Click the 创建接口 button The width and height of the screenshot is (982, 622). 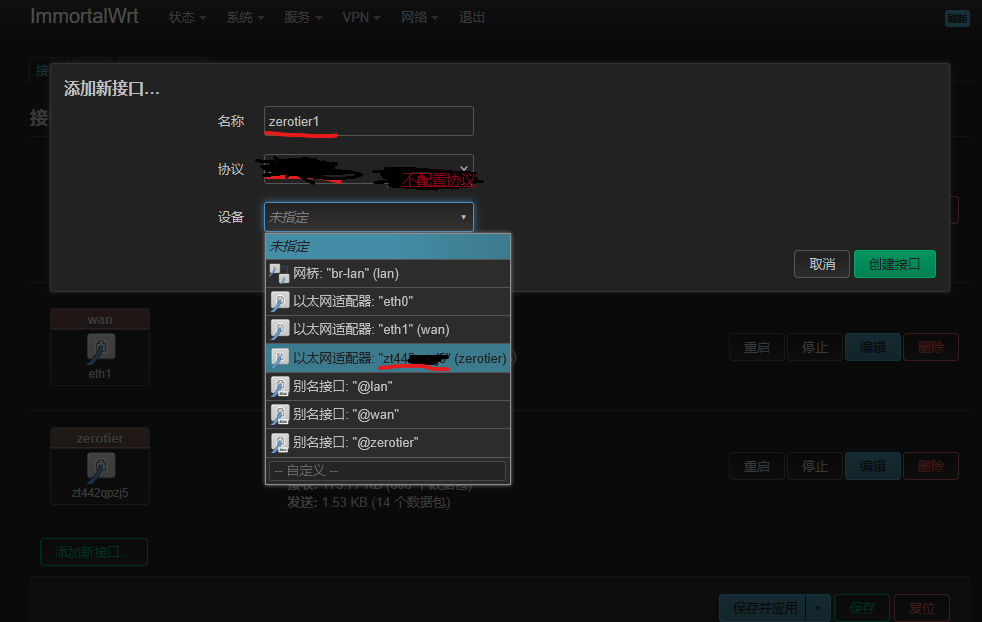coord(895,264)
